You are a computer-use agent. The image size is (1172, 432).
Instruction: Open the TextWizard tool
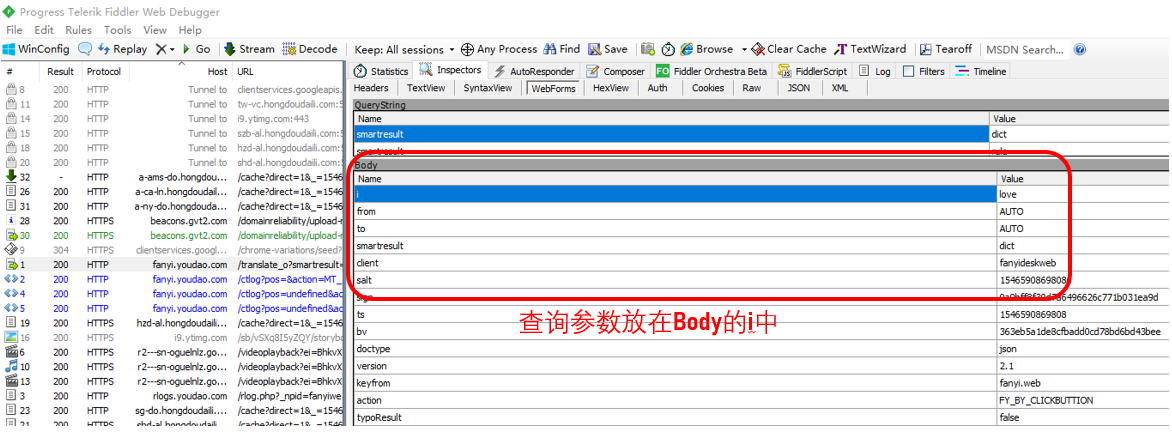point(870,49)
